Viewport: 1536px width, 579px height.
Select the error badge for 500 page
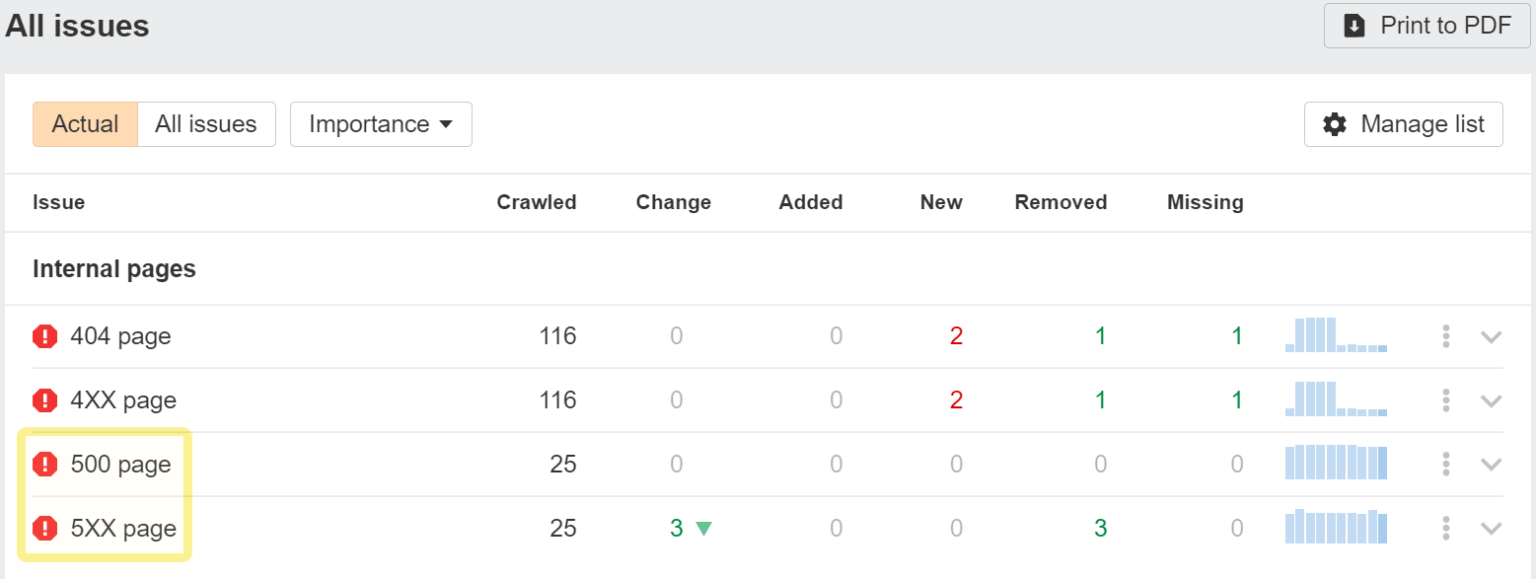[x=45, y=464]
